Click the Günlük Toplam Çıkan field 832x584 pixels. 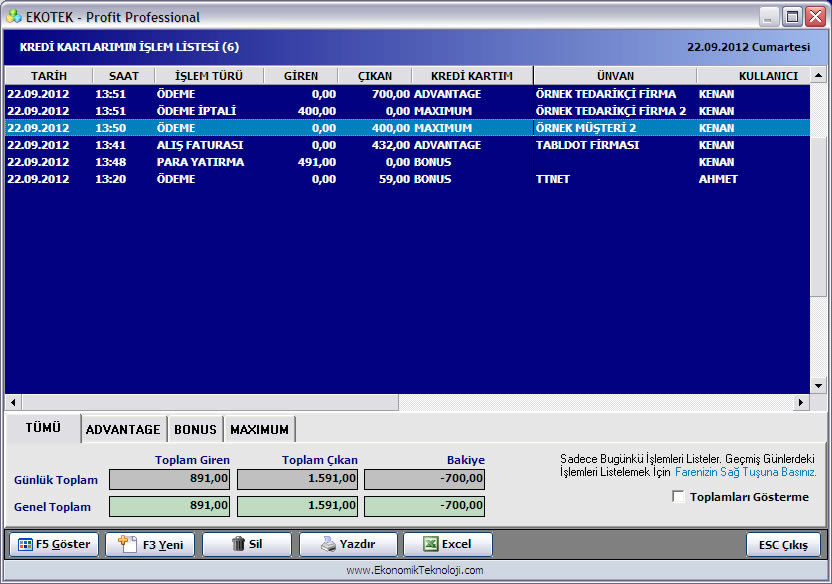tap(297, 479)
